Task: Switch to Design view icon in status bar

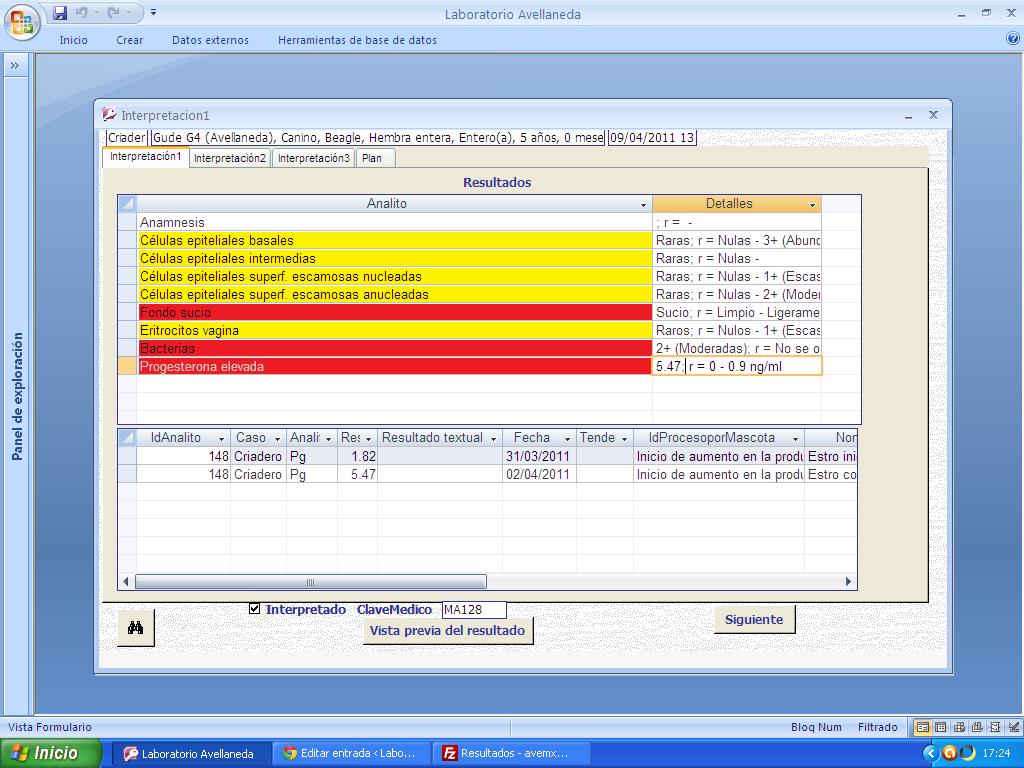Action: (1011, 727)
